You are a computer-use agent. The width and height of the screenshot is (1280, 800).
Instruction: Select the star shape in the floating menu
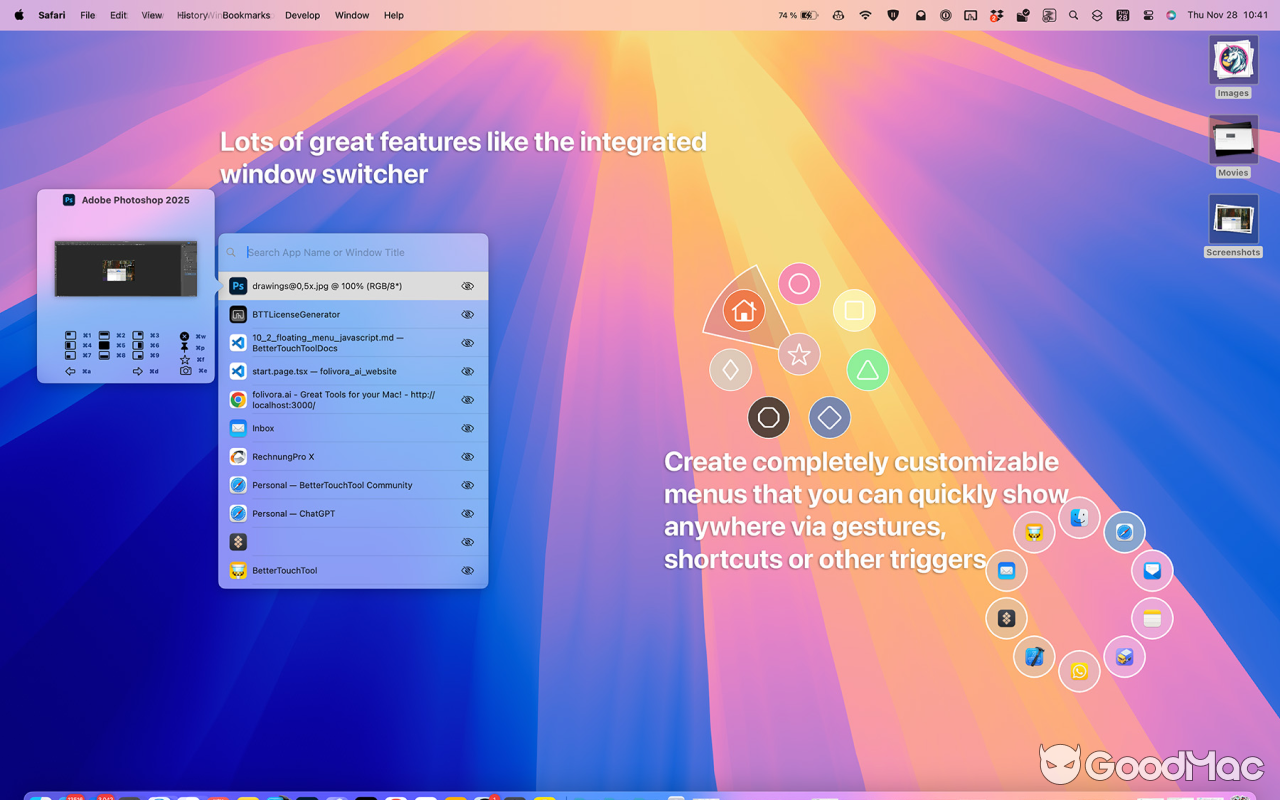(799, 354)
